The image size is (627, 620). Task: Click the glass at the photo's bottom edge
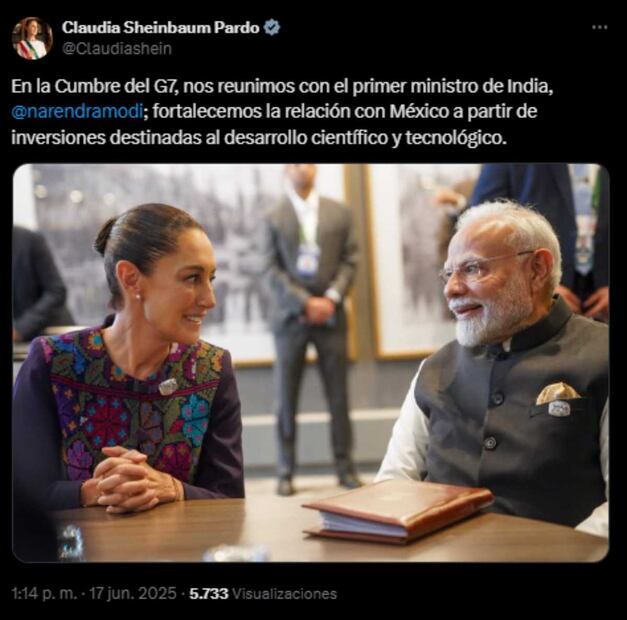(x=236, y=554)
